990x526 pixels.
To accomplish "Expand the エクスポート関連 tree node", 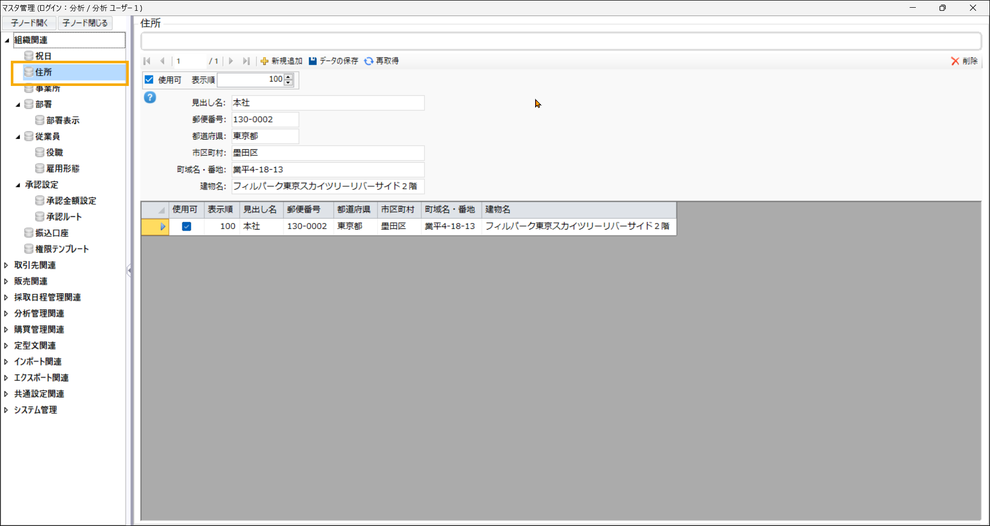I will coord(6,378).
